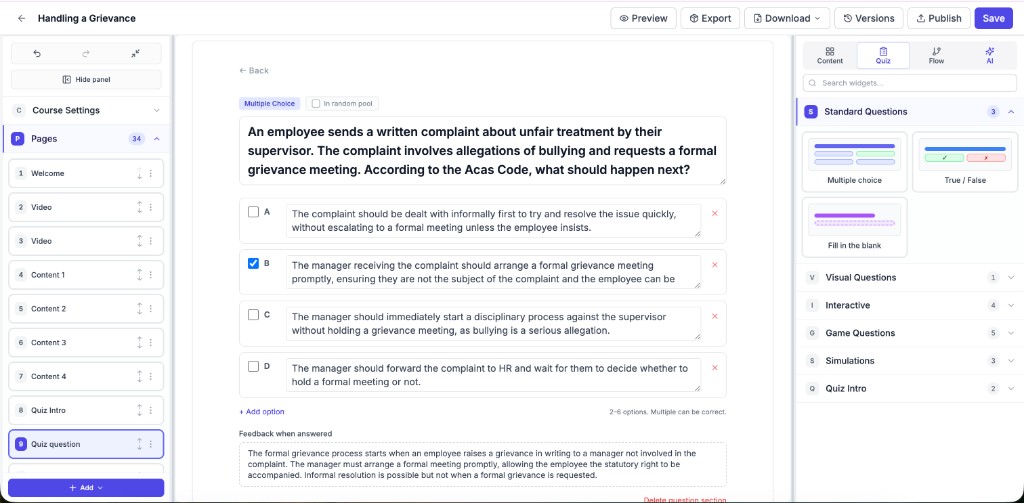The width and height of the screenshot is (1024, 503).
Task: Click reorder arrows on Content 3
Action: (139, 342)
